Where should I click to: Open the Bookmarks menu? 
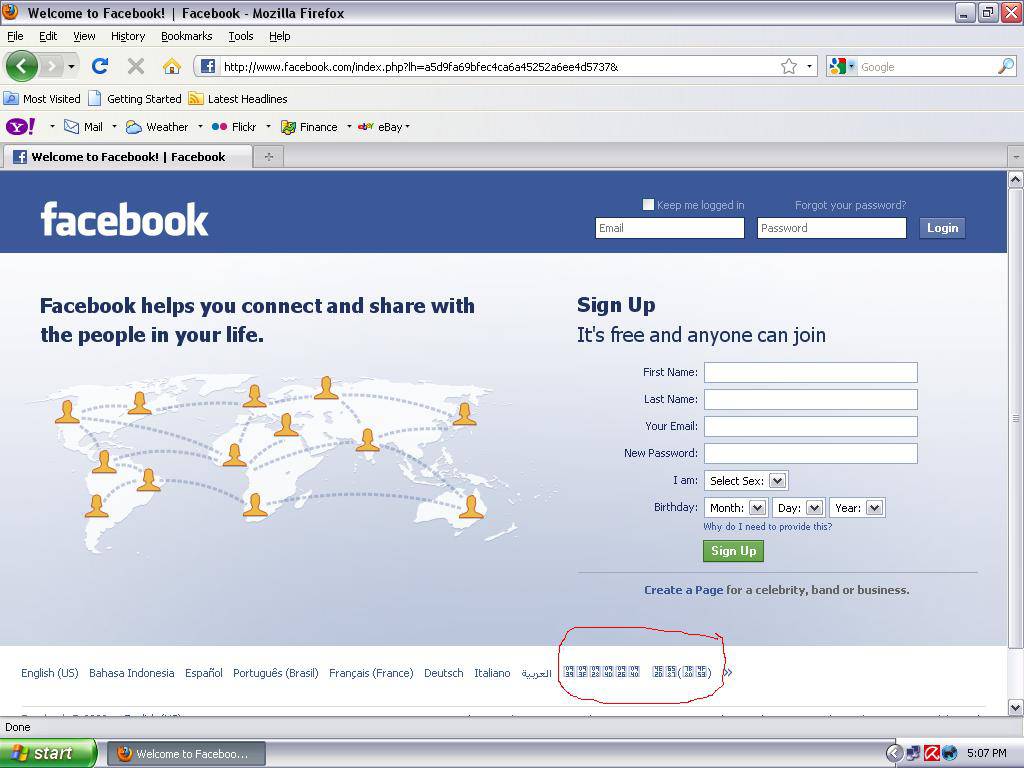186,36
